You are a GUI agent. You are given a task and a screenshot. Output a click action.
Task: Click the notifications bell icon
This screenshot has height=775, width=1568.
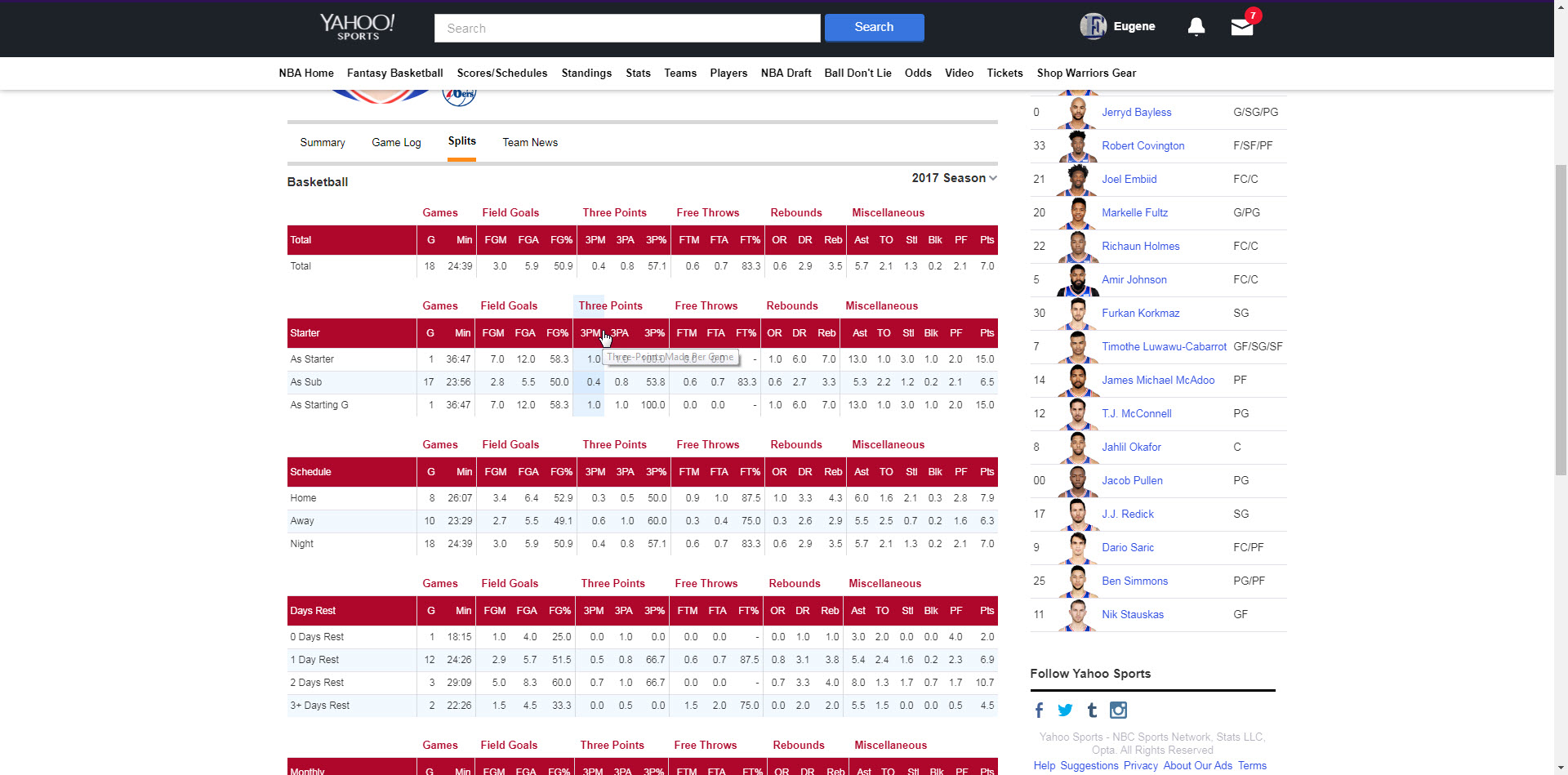(x=1196, y=27)
